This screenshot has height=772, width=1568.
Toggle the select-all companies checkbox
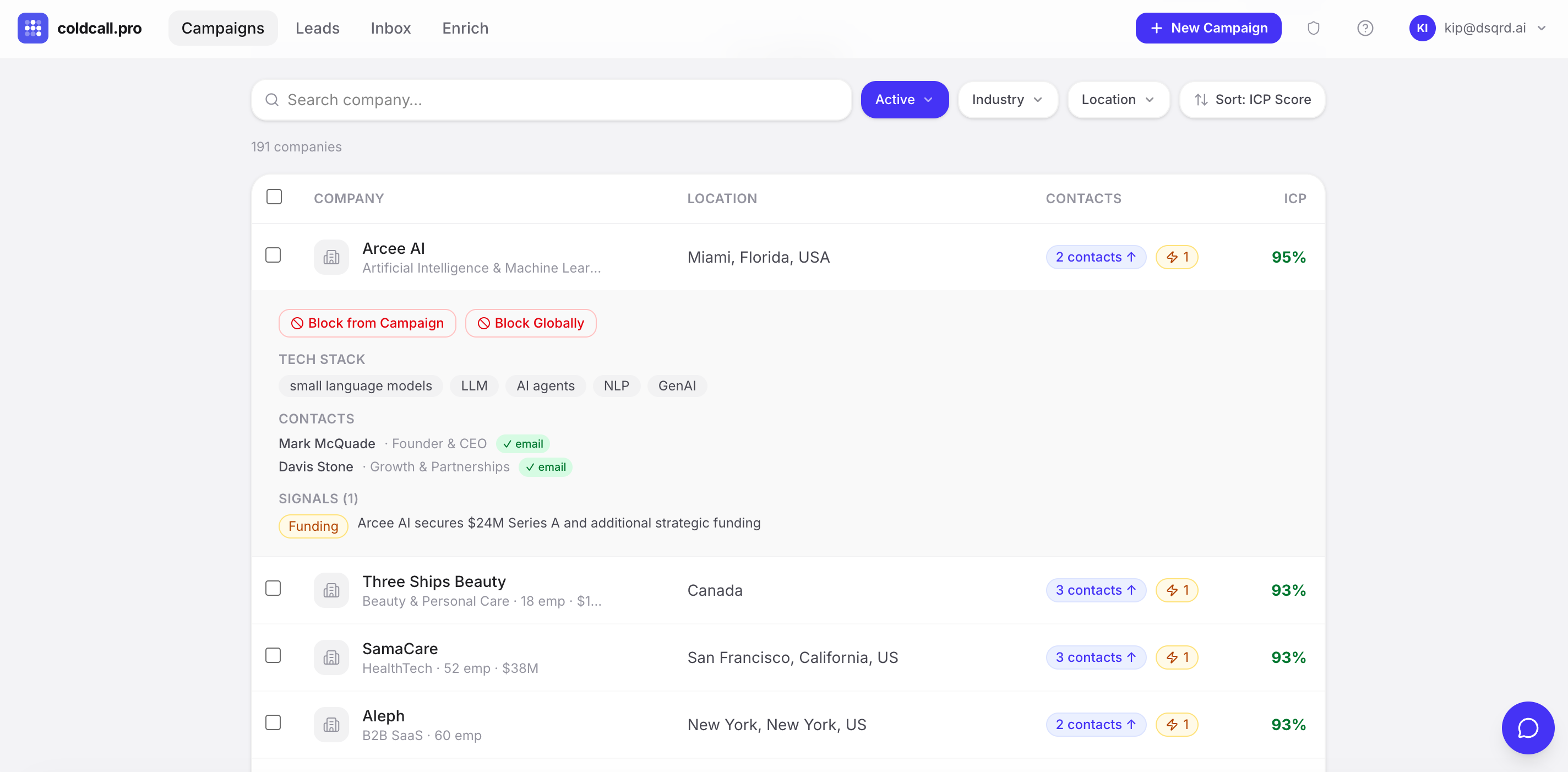click(274, 197)
